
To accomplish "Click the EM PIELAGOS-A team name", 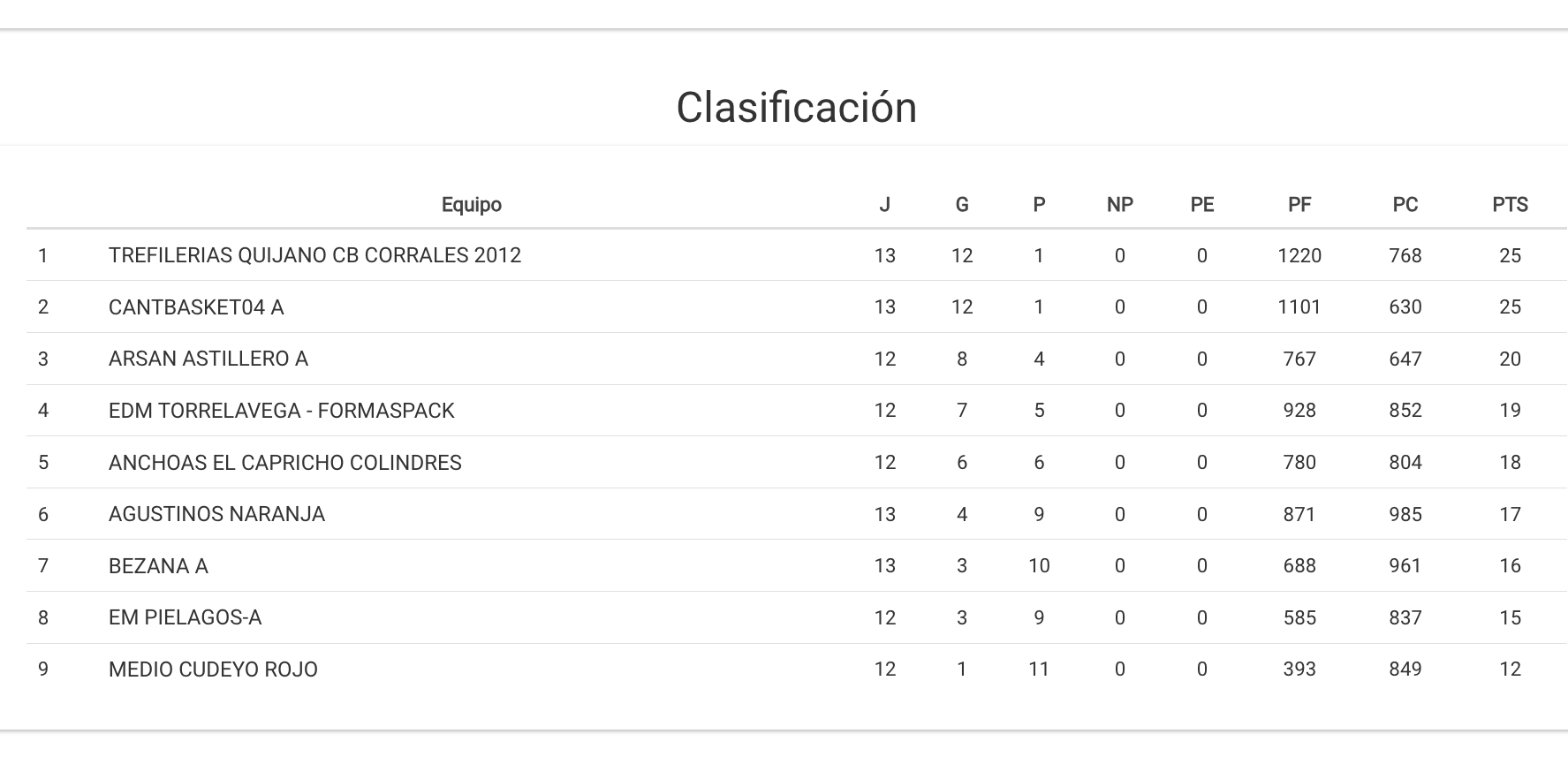I will (x=185, y=617).
